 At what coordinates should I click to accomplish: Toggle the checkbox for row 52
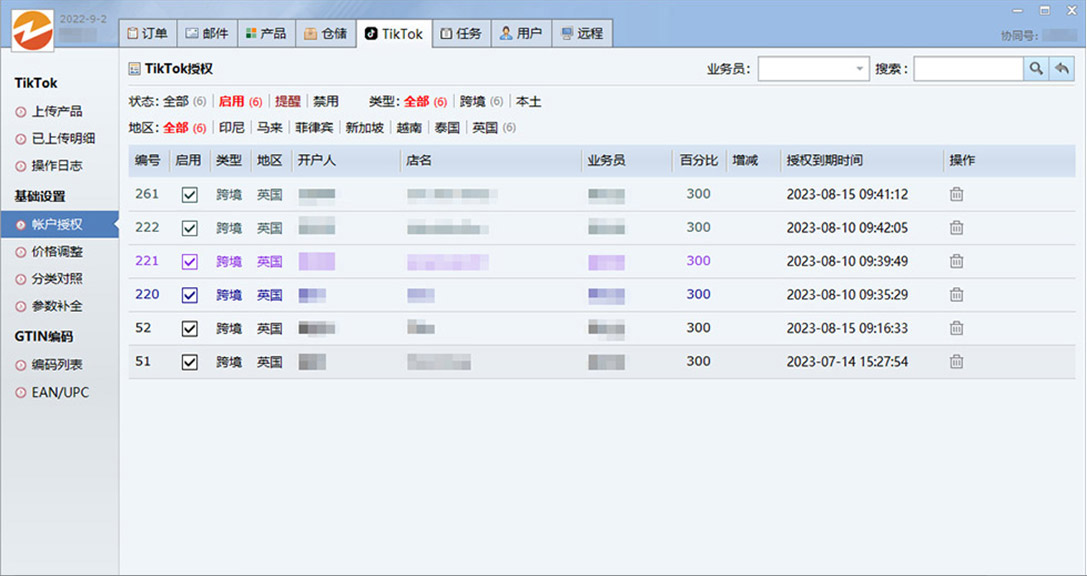(189, 329)
